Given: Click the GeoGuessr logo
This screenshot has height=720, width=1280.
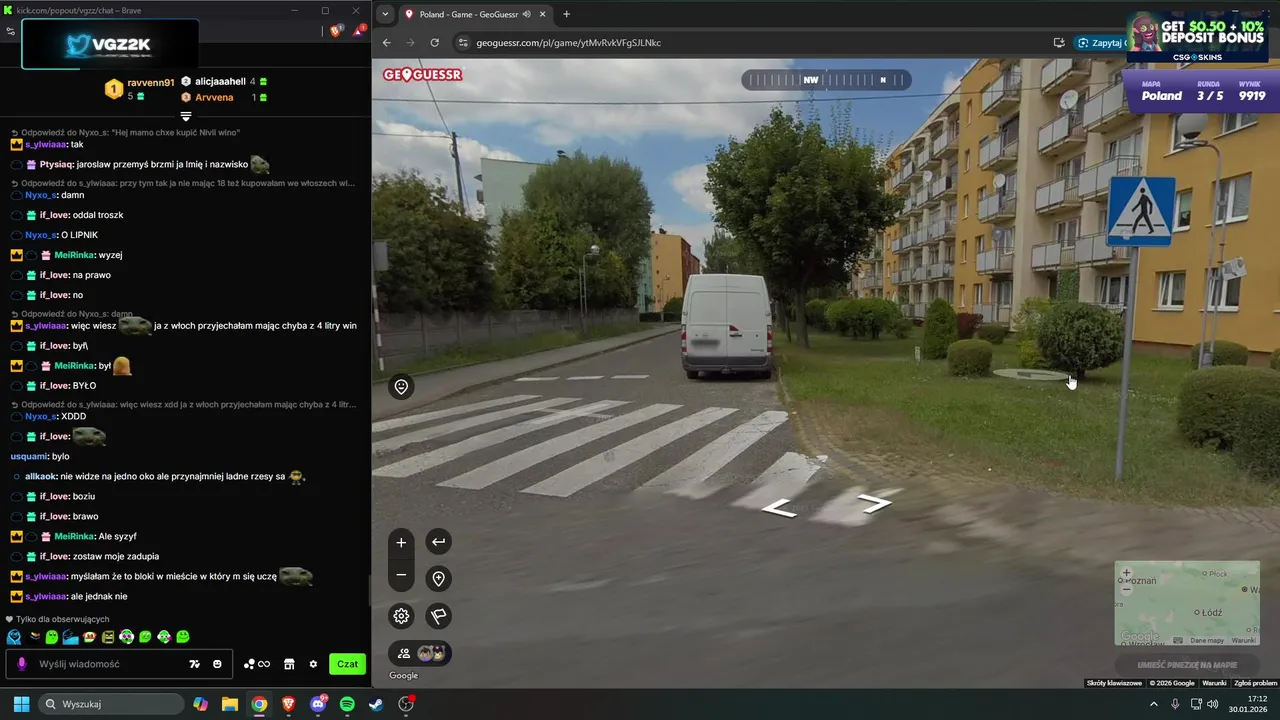Looking at the screenshot, I should coord(423,74).
